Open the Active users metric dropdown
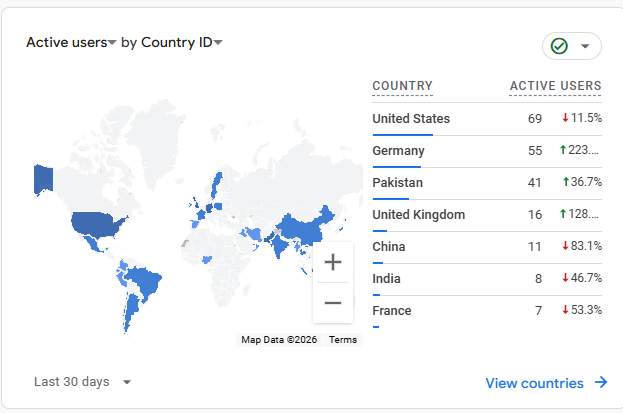Image resolution: width=623 pixels, height=413 pixels. point(71,42)
